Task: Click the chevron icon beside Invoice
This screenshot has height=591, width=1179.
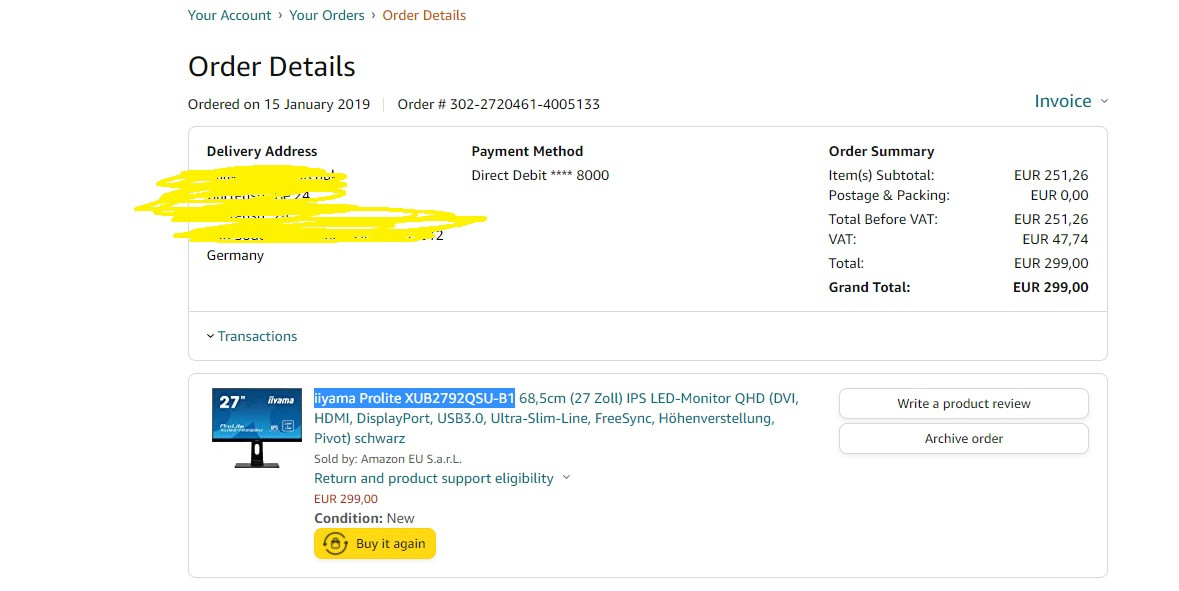Action: coord(1104,101)
